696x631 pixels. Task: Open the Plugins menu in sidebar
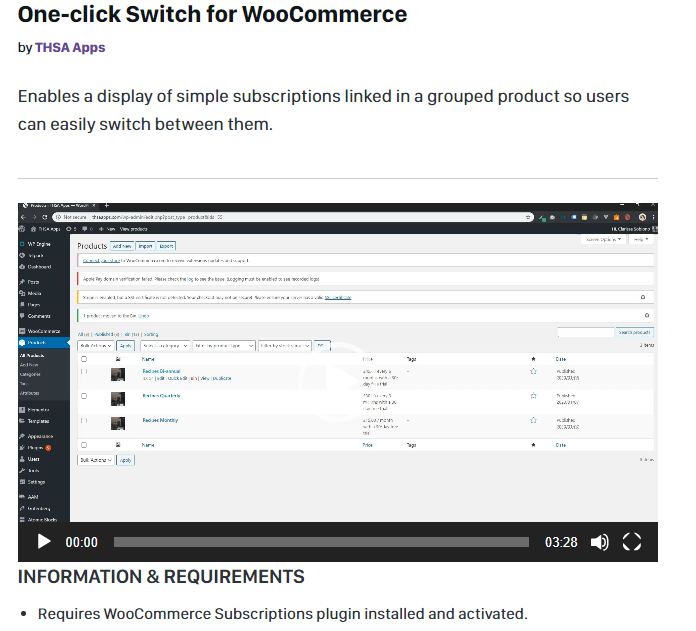tap(37, 447)
